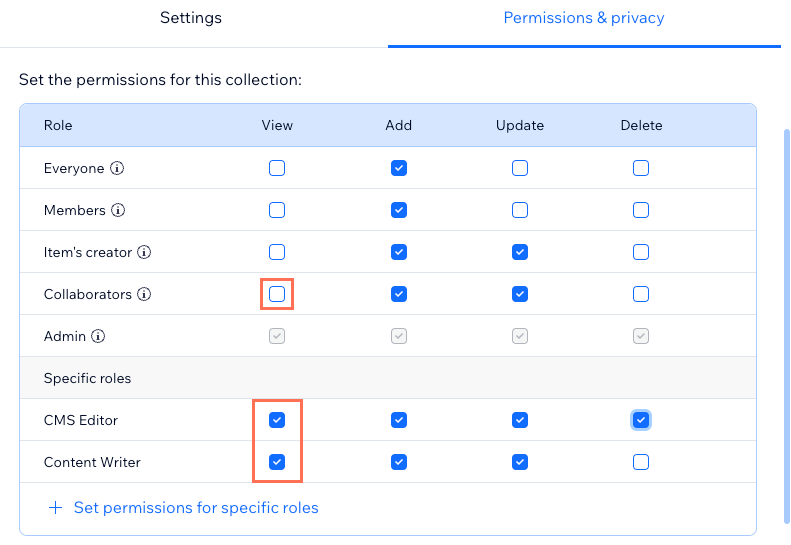
Task: Enable Update permission for Members
Action: coord(520,210)
